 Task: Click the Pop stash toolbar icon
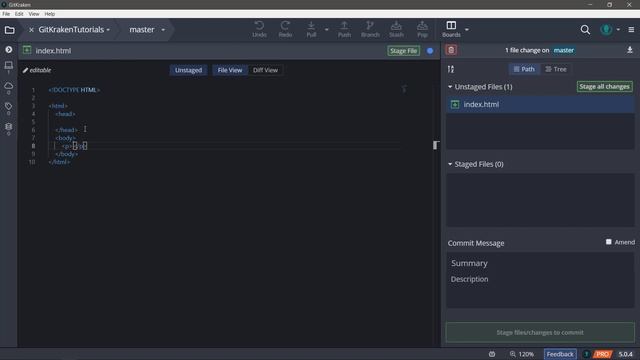coord(422,29)
